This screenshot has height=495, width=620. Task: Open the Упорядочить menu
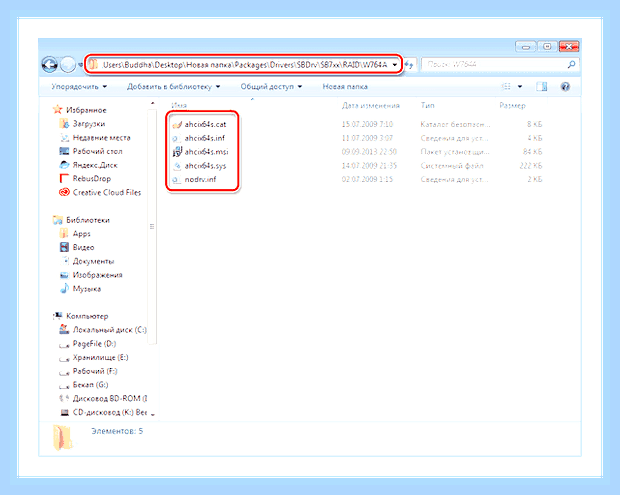click(x=79, y=87)
